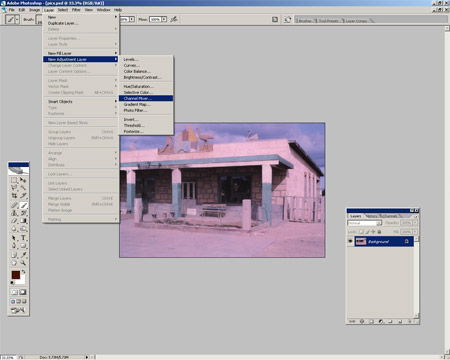
Task: Switch to Quick Mask mode
Action: coord(23,292)
